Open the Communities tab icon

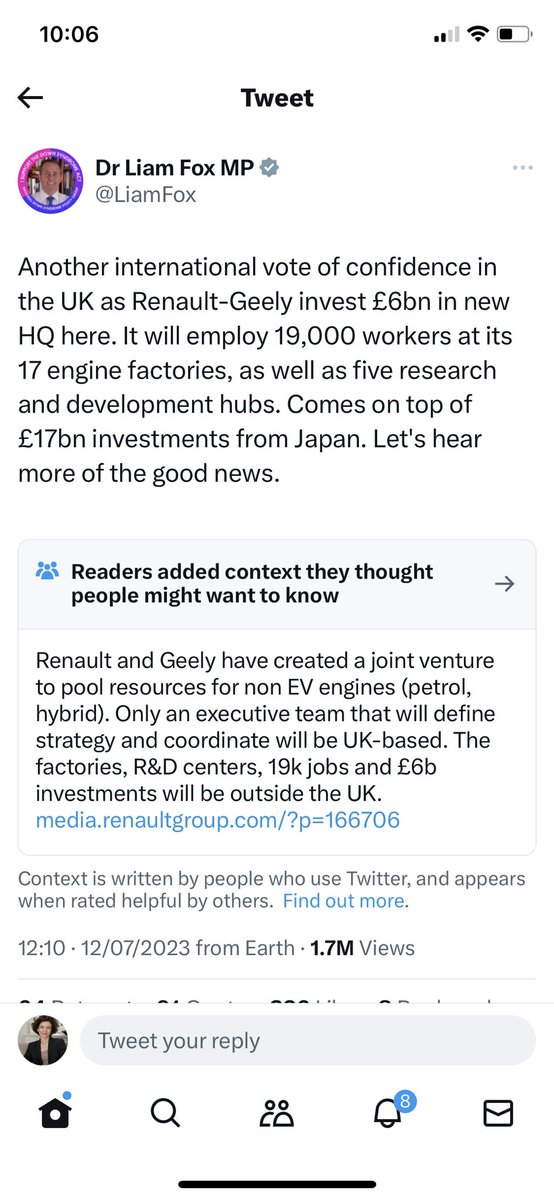[277, 1112]
